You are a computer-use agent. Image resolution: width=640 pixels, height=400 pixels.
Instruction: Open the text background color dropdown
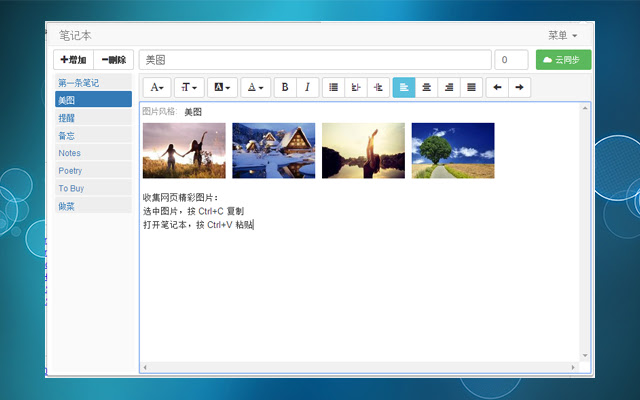222,87
